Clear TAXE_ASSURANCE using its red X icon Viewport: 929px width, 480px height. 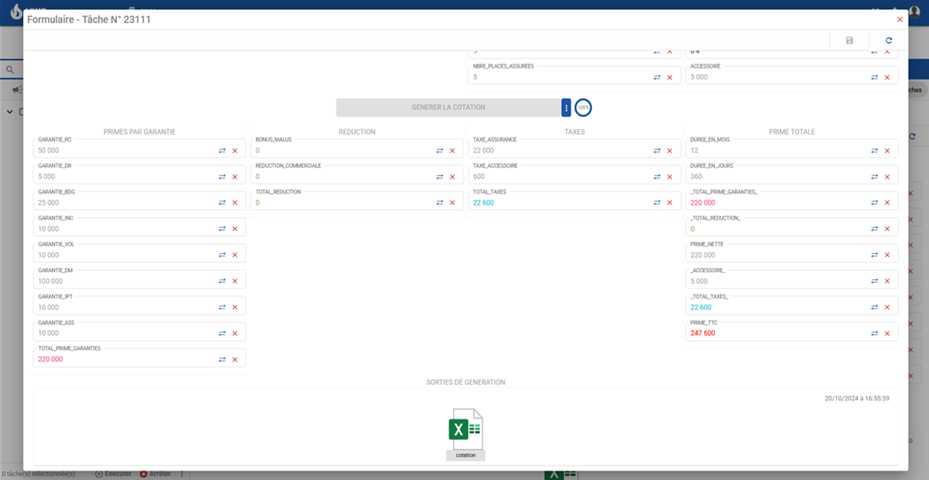[669, 150]
